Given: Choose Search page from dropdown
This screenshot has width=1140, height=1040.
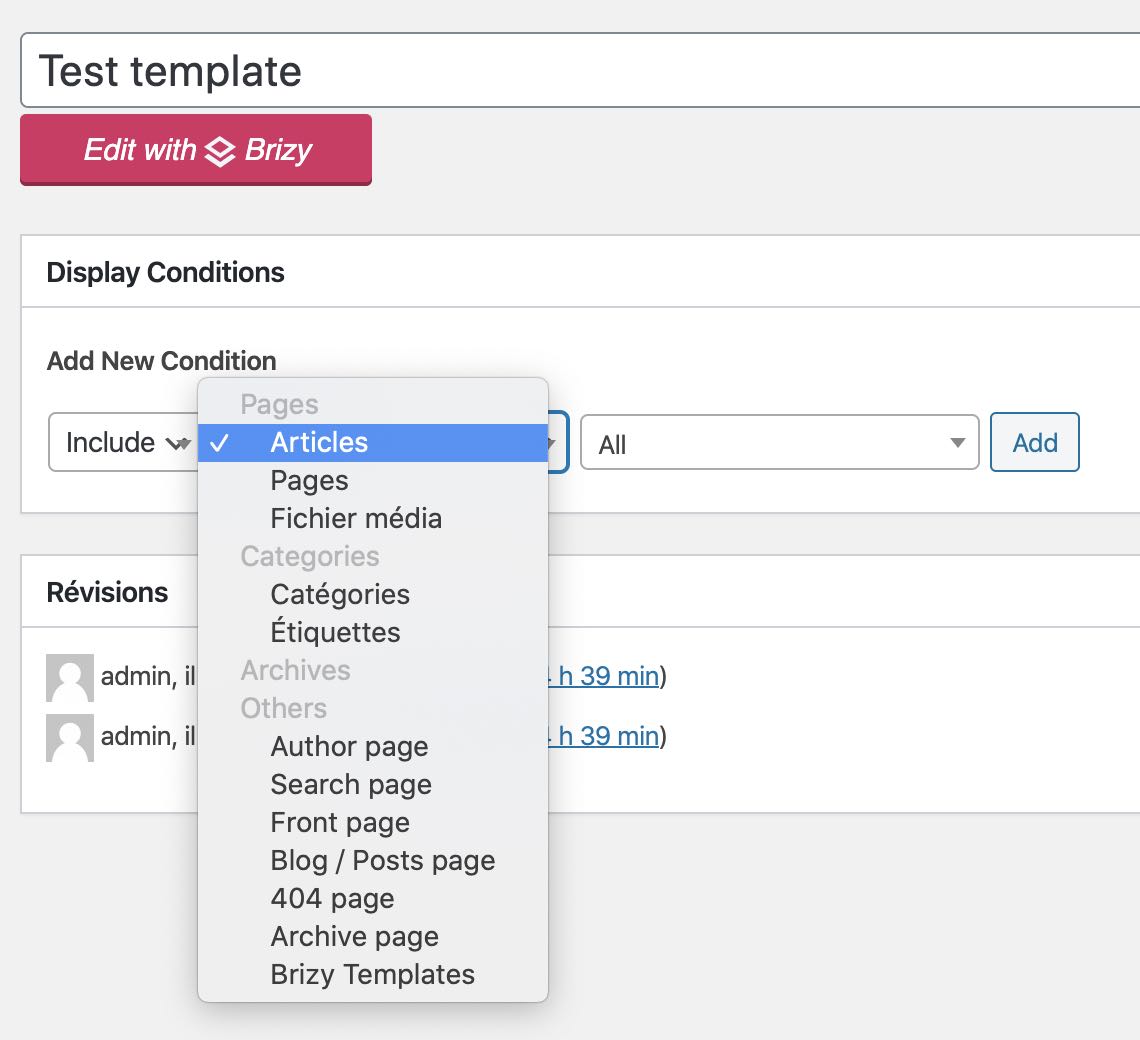Looking at the screenshot, I should tap(351, 785).
